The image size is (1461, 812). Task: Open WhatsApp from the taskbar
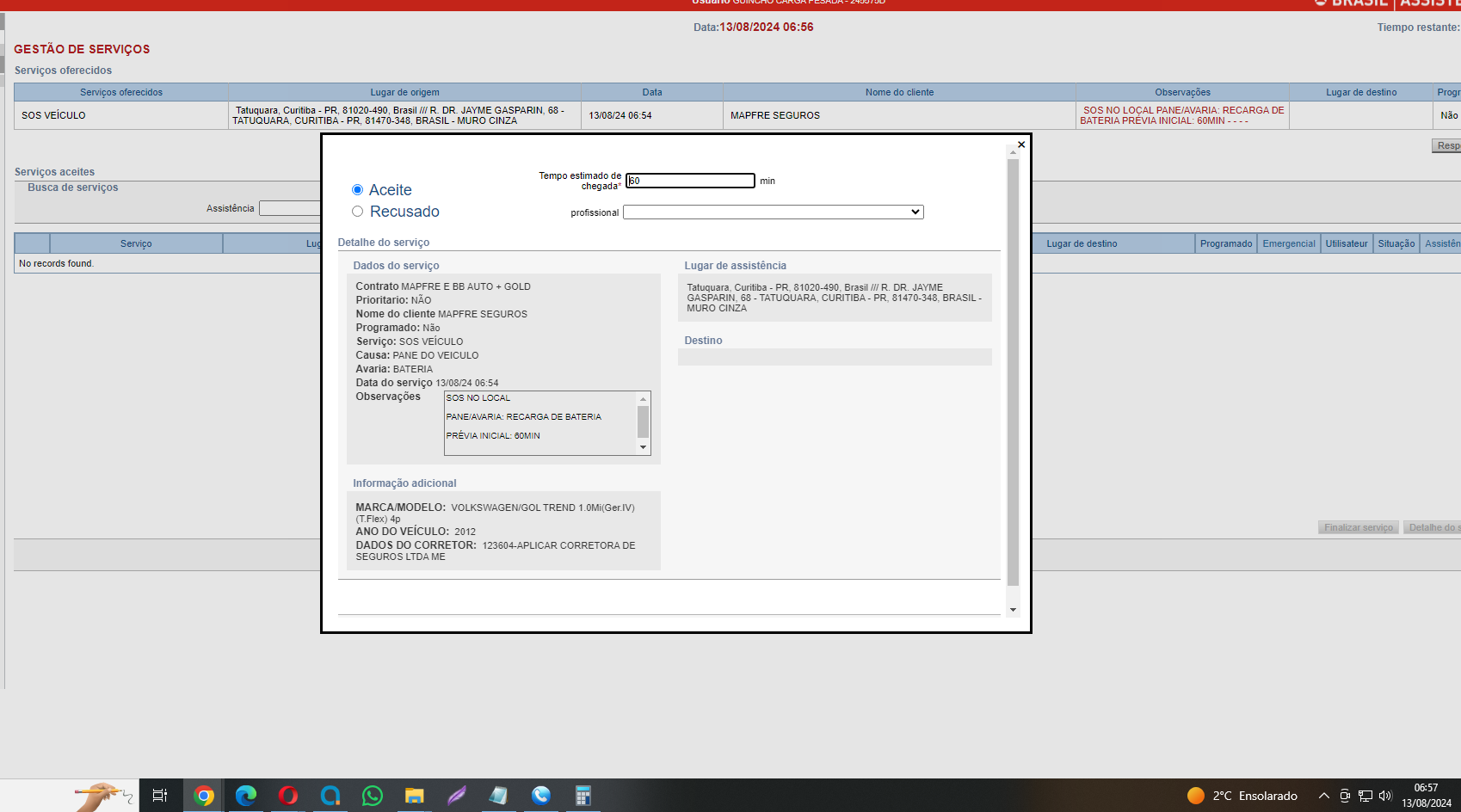click(x=373, y=796)
